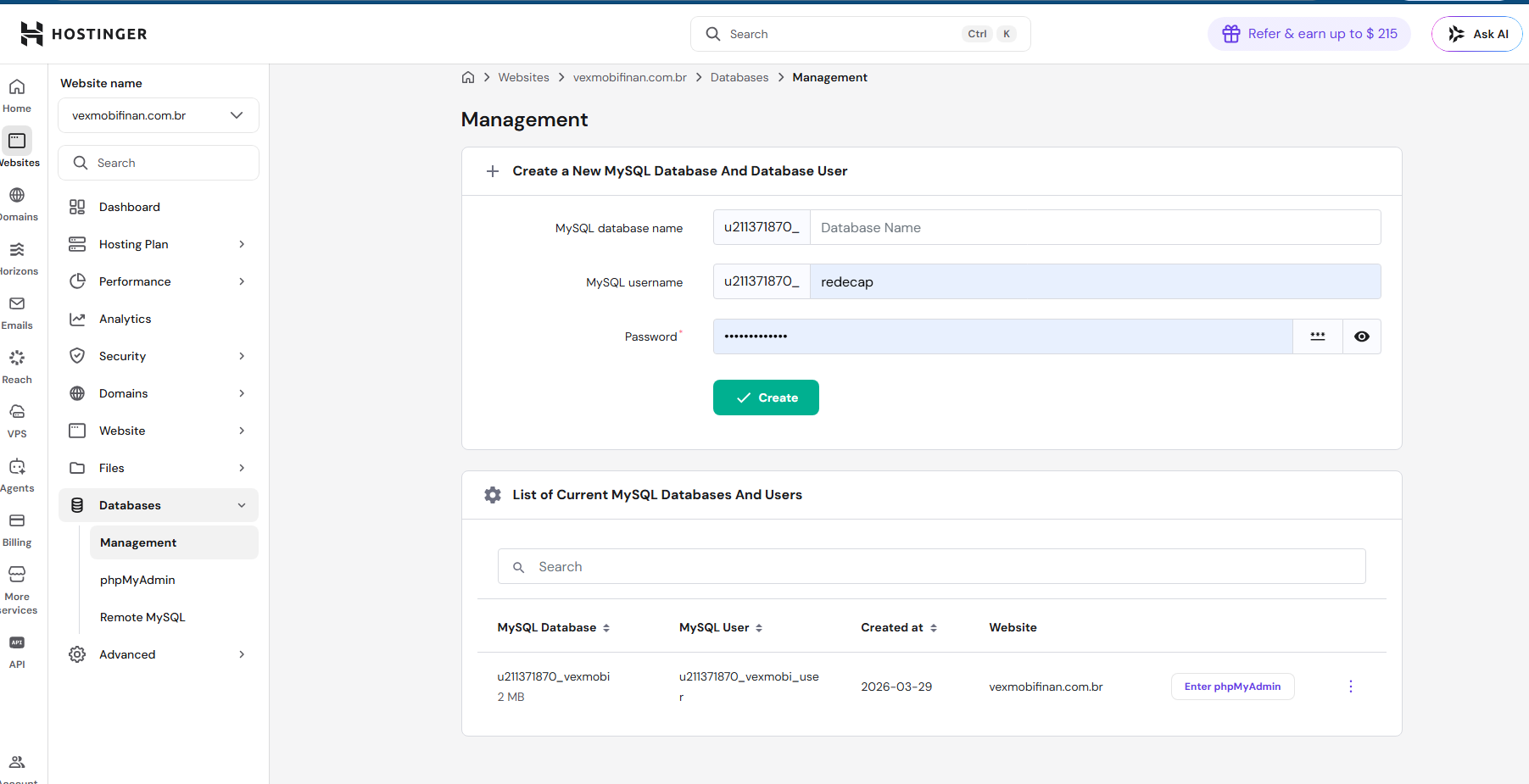Click the breadcrumb home icon
The width and height of the screenshot is (1529, 784).
click(x=468, y=77)
